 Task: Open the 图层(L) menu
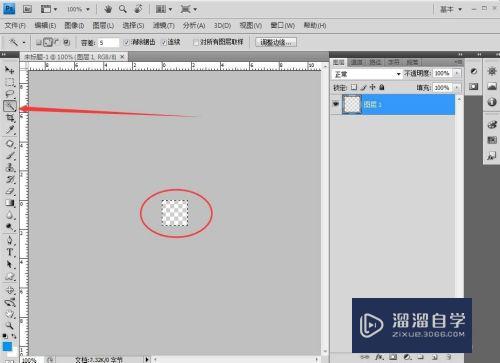(x=103, y=25)
